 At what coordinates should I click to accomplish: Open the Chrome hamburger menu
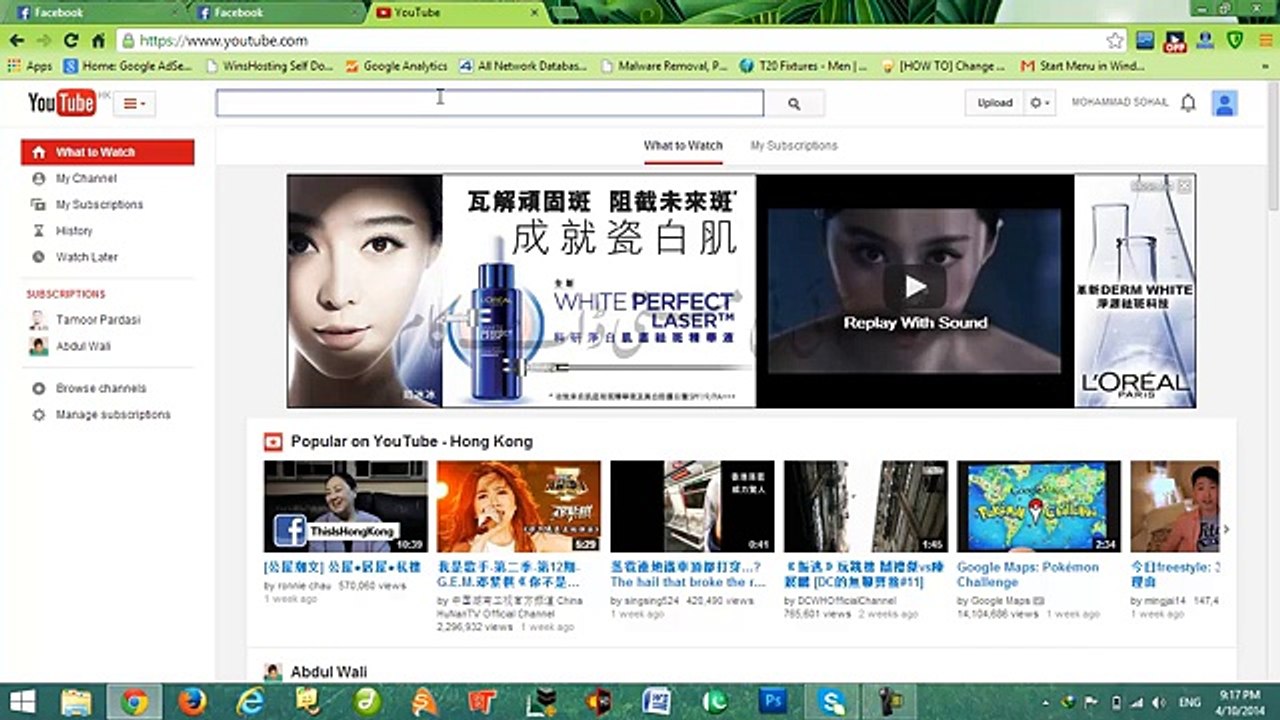[x=1265, y=41]
